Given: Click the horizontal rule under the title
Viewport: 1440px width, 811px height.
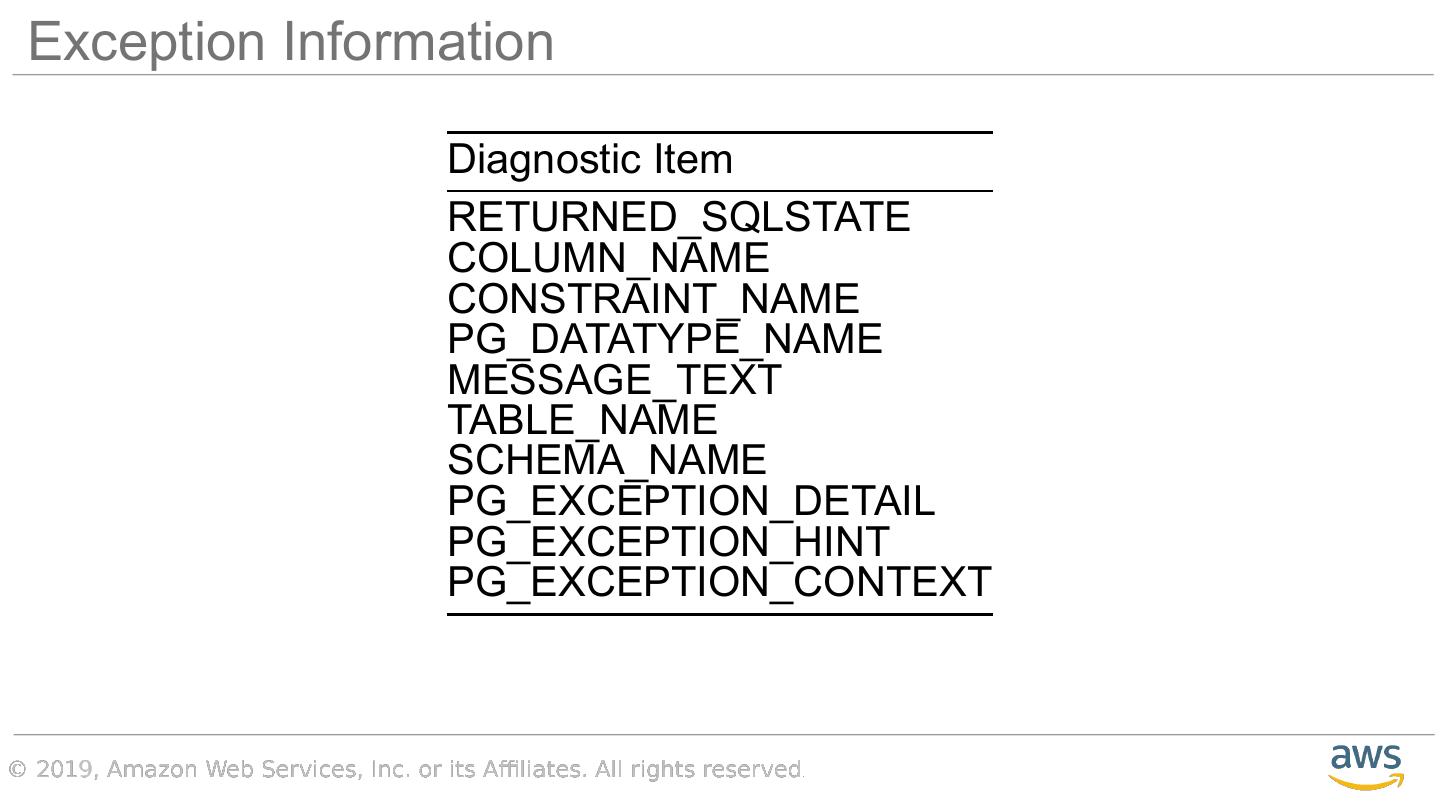Looking at the screenshot, I should coord(722,75).
